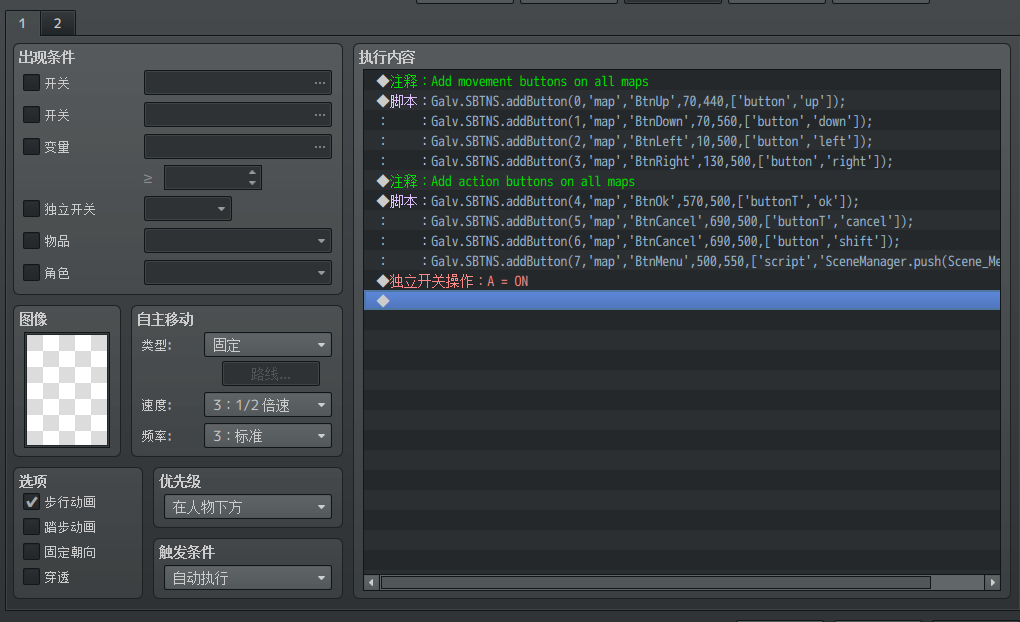
Task: Select the script line adding BtnUp
Action: coord(682,101)
